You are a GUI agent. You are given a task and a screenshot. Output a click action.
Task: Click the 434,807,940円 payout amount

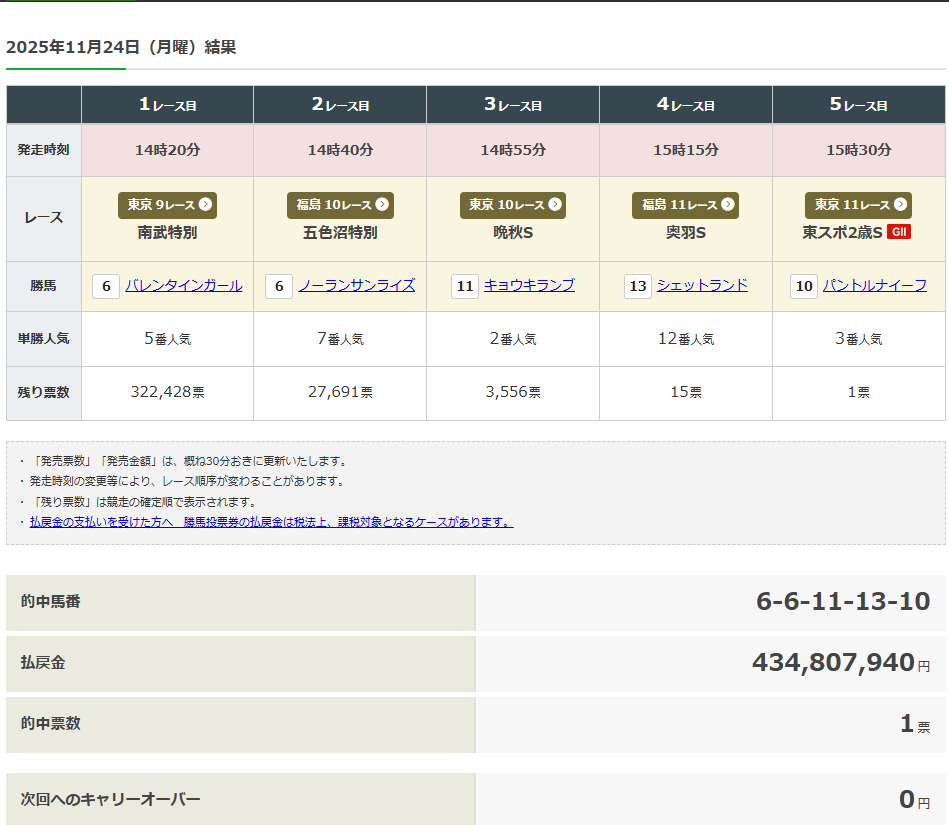[x=840, y=662]
